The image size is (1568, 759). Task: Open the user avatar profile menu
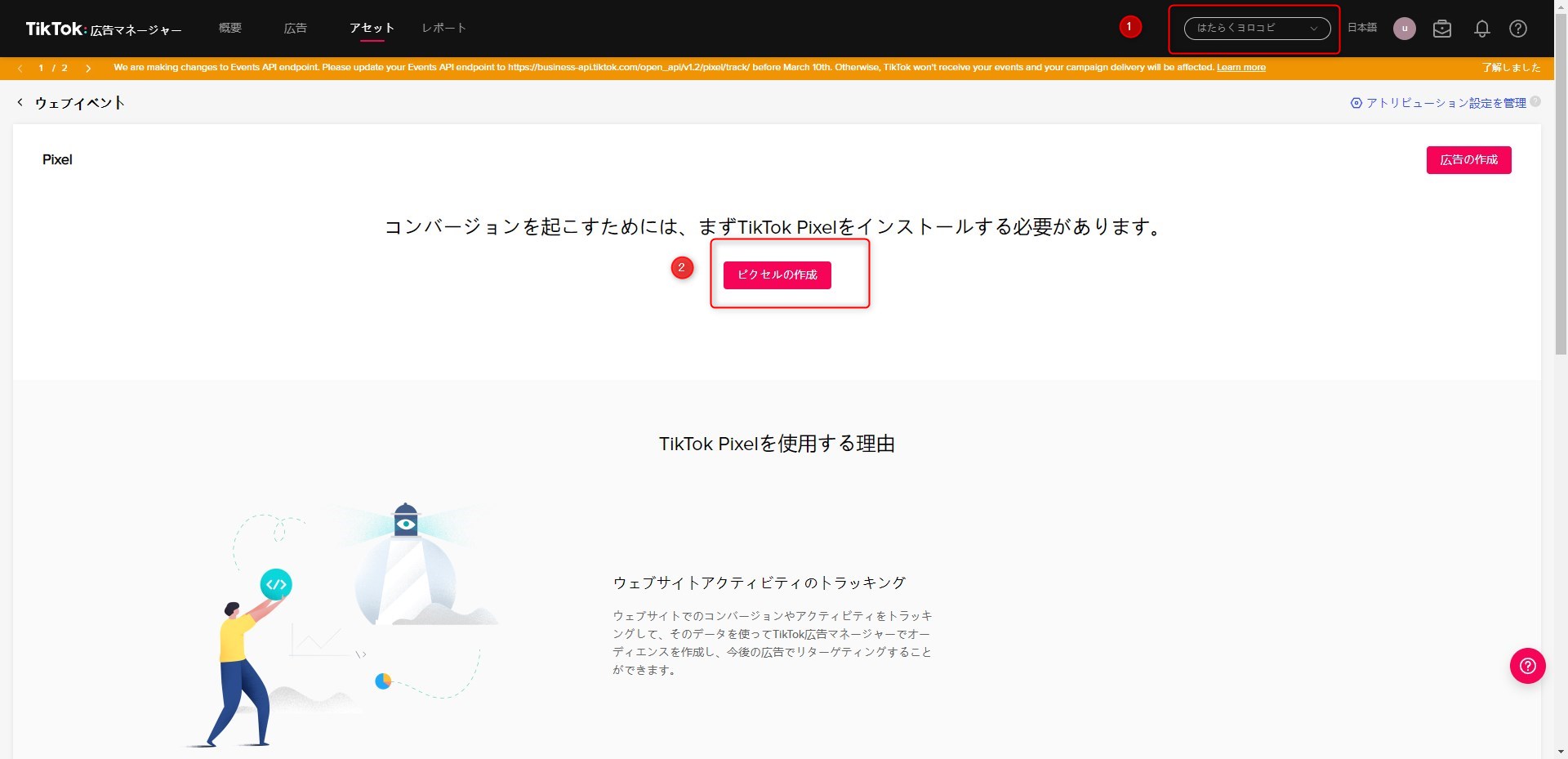pyautogui.click(x=1404, y=29)
